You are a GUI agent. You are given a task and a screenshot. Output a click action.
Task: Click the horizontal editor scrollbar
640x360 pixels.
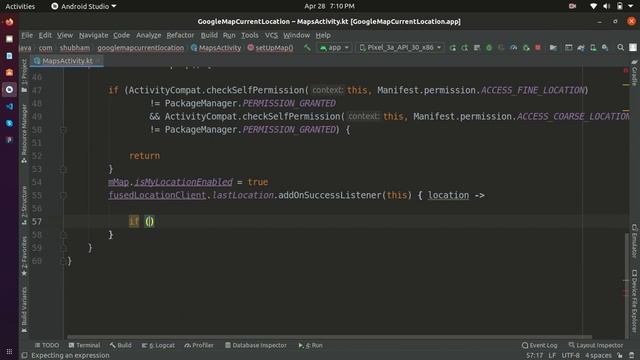click(x=329, y=337)
